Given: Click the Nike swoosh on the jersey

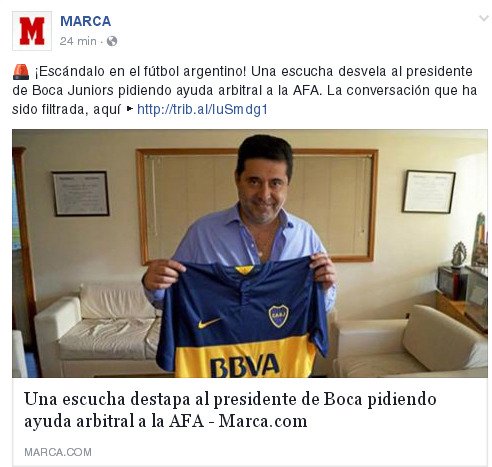Looking at the screenshot, I should 208,323.
